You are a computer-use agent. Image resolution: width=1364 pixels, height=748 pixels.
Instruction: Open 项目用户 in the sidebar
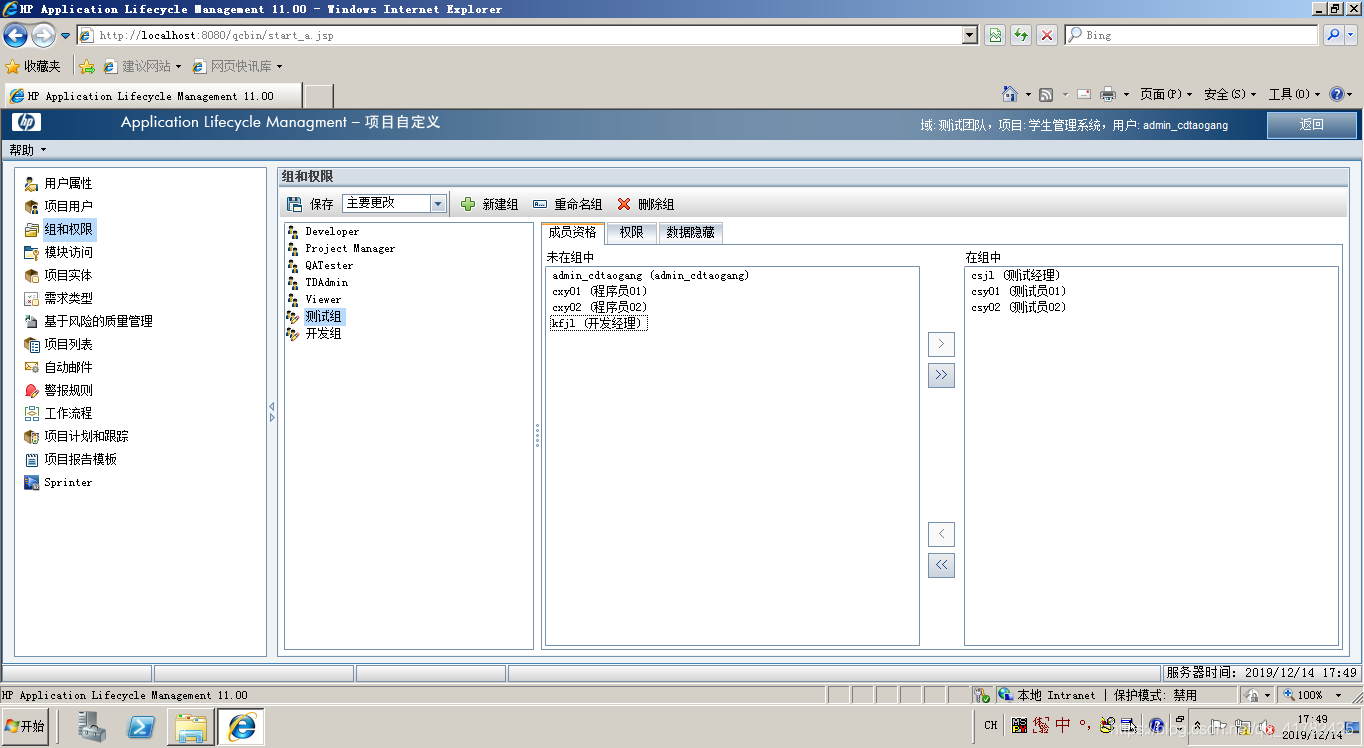(x=68, y=206)
